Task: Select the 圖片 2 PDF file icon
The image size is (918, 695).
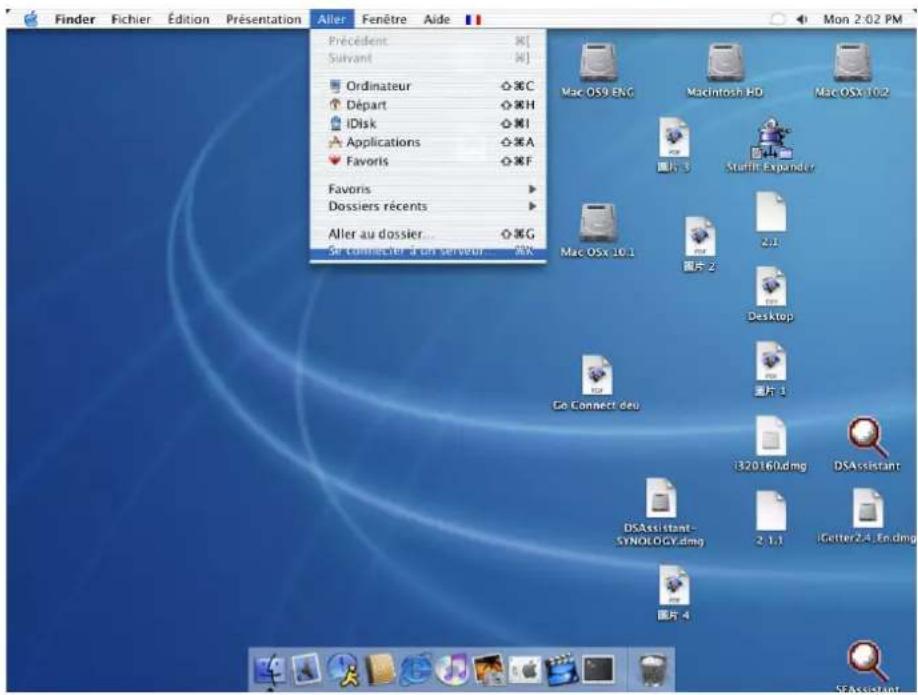Action: tap(700, 237)
